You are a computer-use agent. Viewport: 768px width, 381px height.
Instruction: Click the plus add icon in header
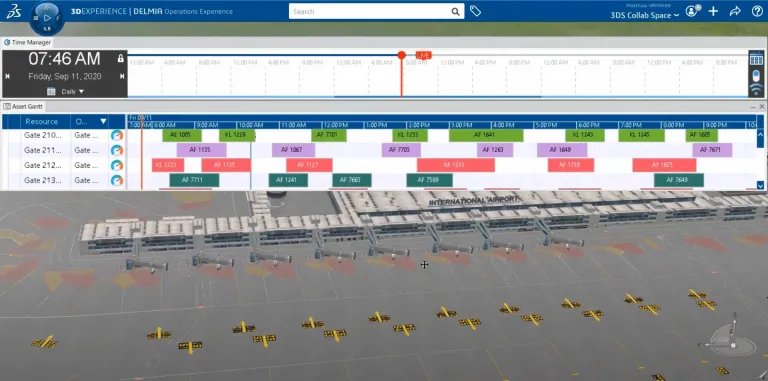pos(713,11)
